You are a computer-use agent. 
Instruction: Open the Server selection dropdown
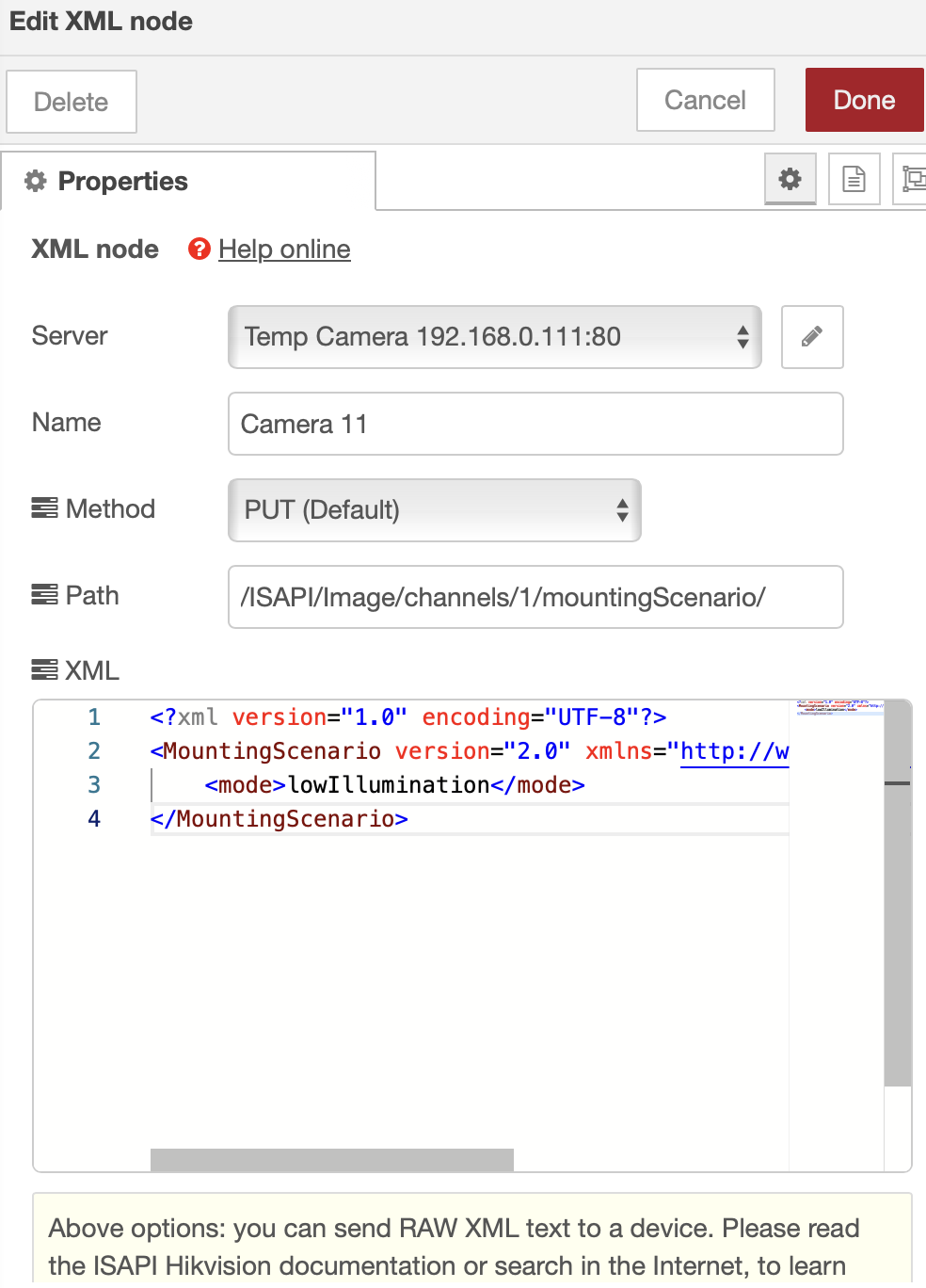[x=494, y=337]
